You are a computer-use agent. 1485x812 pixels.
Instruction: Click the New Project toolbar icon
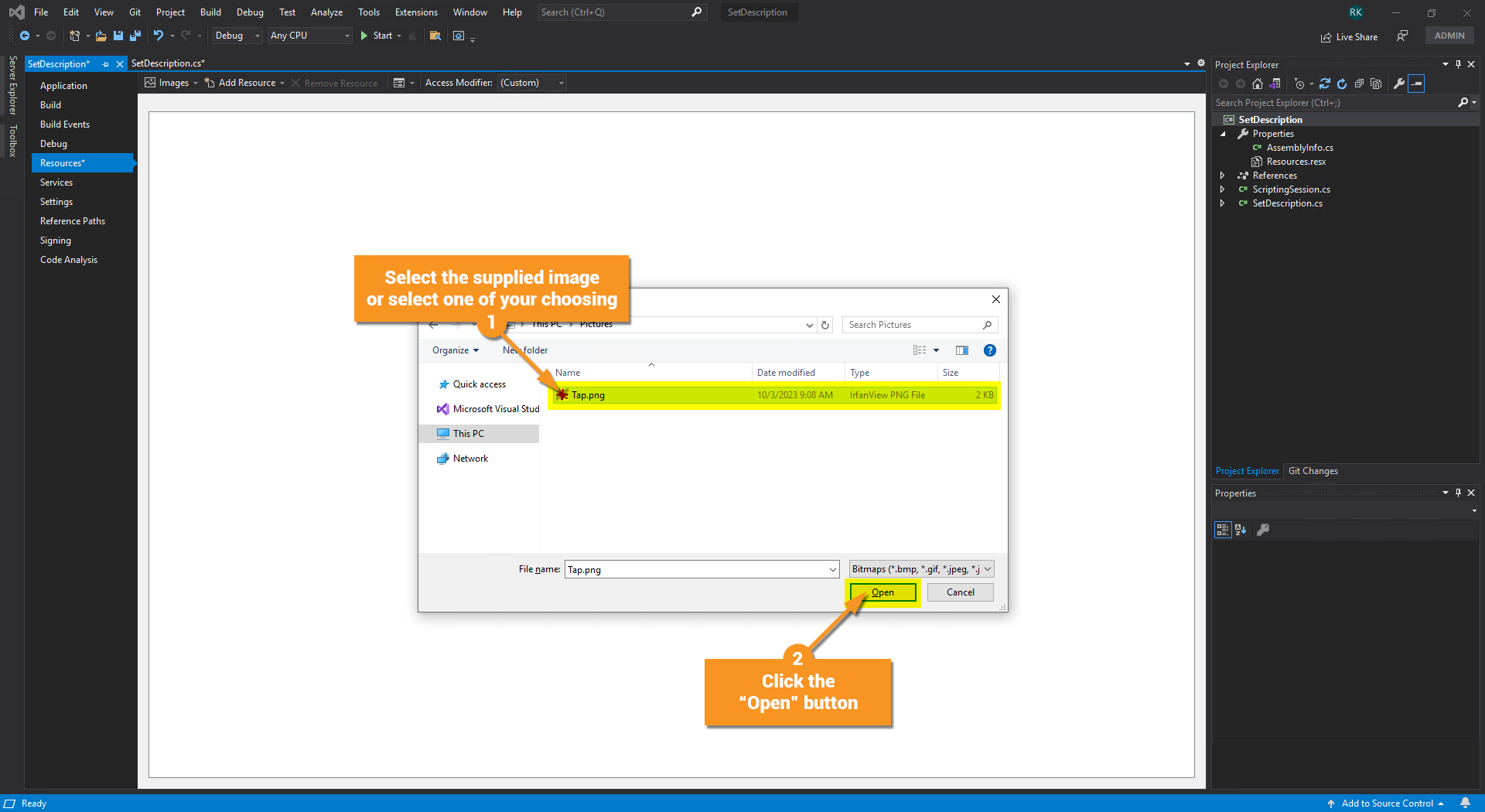click(x=74, y=36)
